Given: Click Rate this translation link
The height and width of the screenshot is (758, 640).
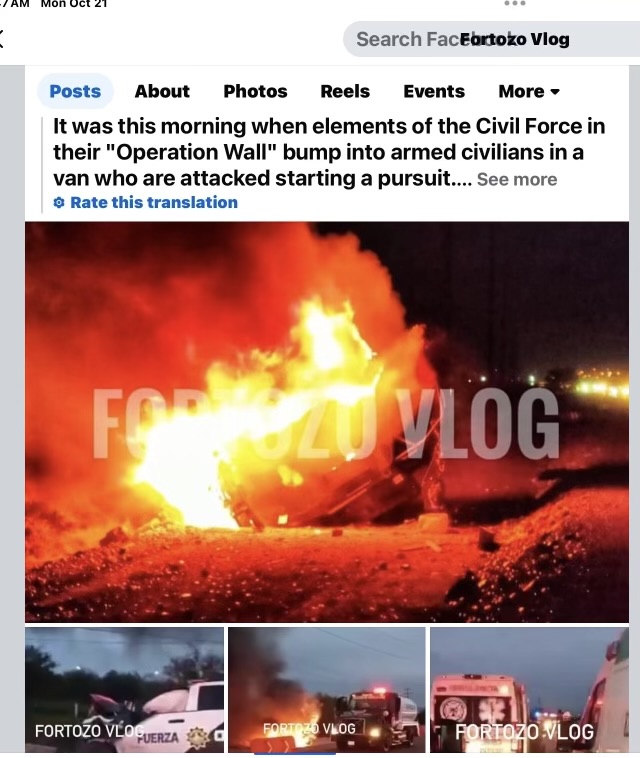Looking at the screenshot, I should [x=154, y=203].
